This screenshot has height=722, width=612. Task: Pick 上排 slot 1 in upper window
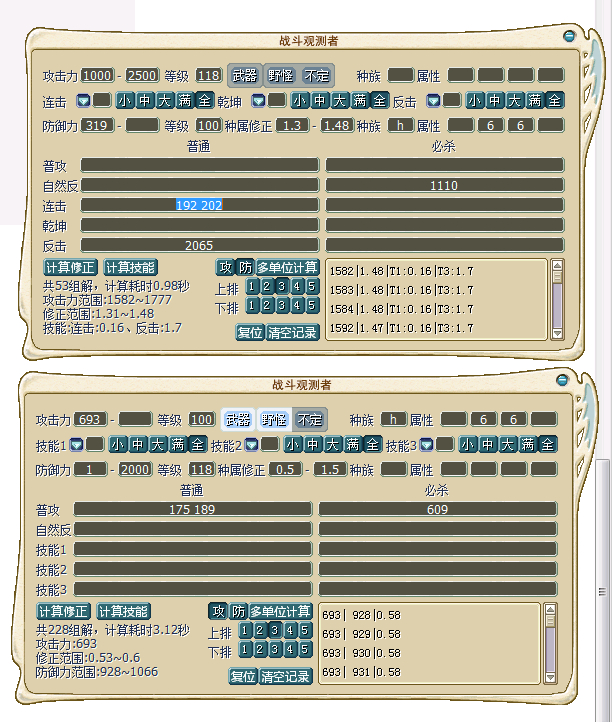point(252,286)
